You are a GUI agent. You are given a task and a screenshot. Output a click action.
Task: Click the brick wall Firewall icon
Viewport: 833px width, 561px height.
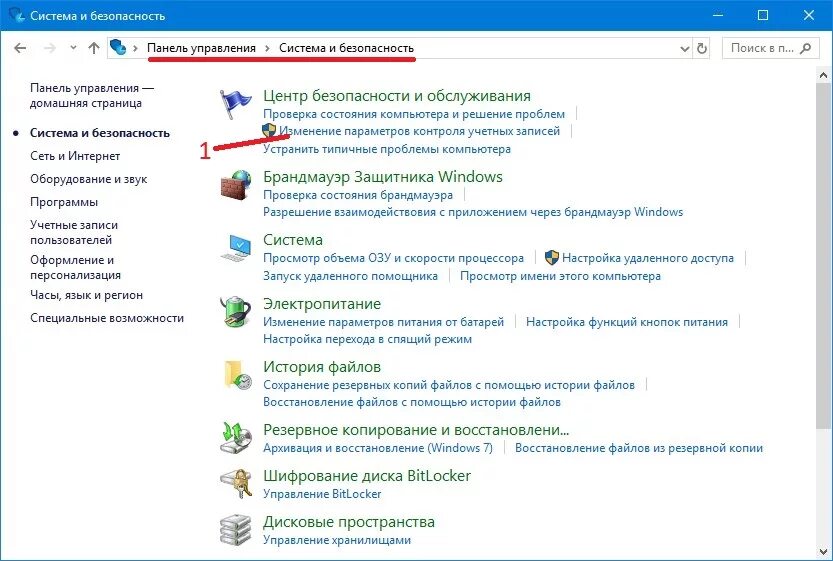coord(235,185)
